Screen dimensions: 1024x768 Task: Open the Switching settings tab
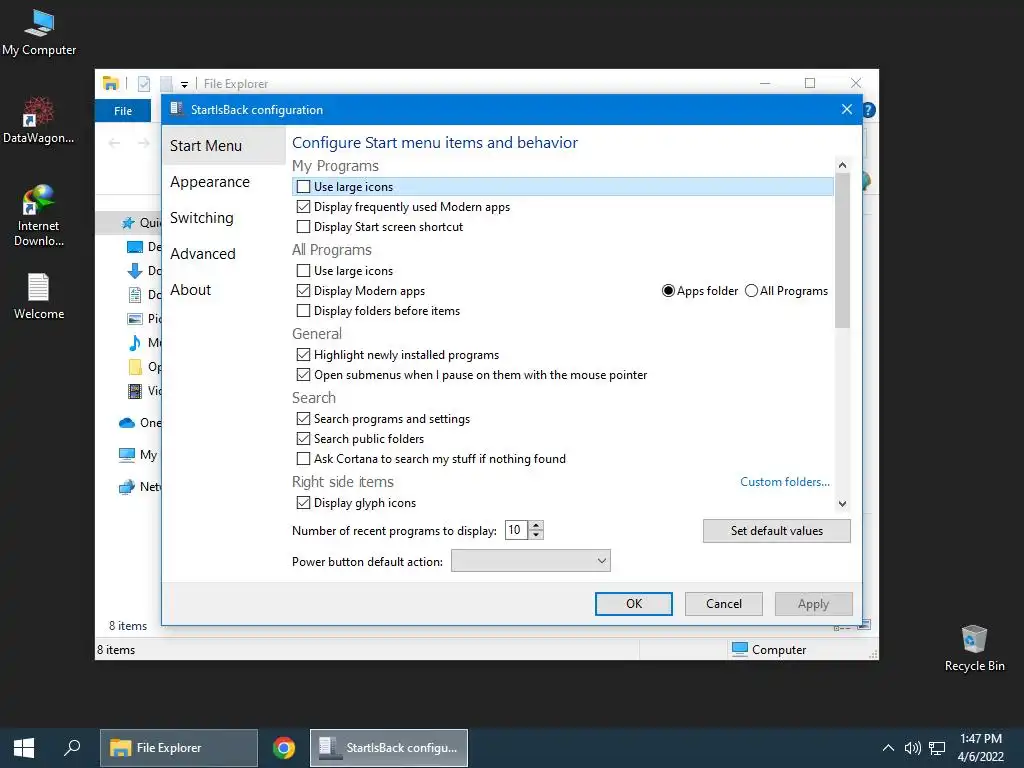pos(201,217)
